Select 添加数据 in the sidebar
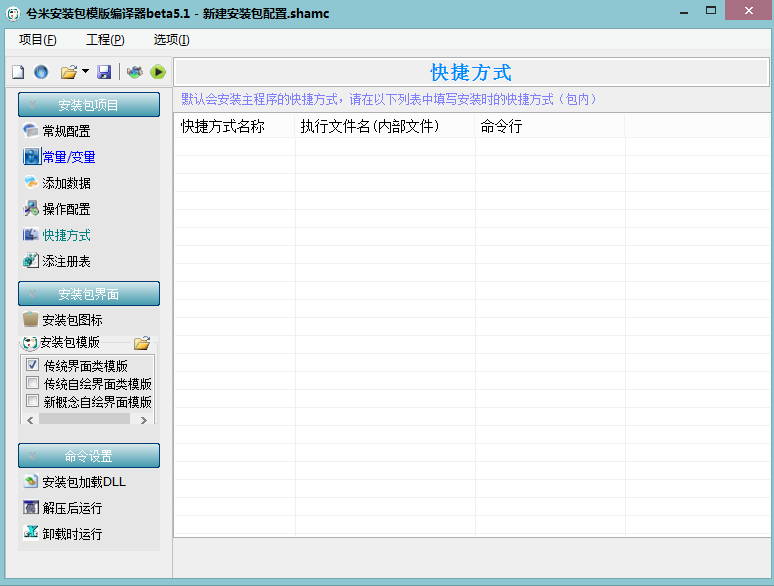This screenshot has width=774, height=586. coord(66,183)
